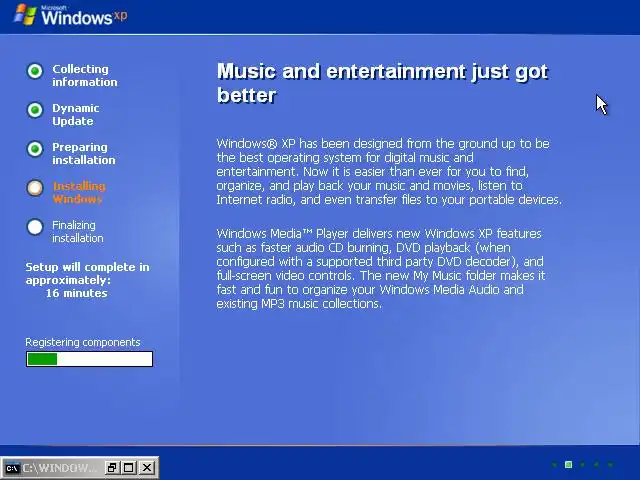Close the C:\WINDOW... window
Viewport: 640px width, 480px height.
click(x=147, y=467)
